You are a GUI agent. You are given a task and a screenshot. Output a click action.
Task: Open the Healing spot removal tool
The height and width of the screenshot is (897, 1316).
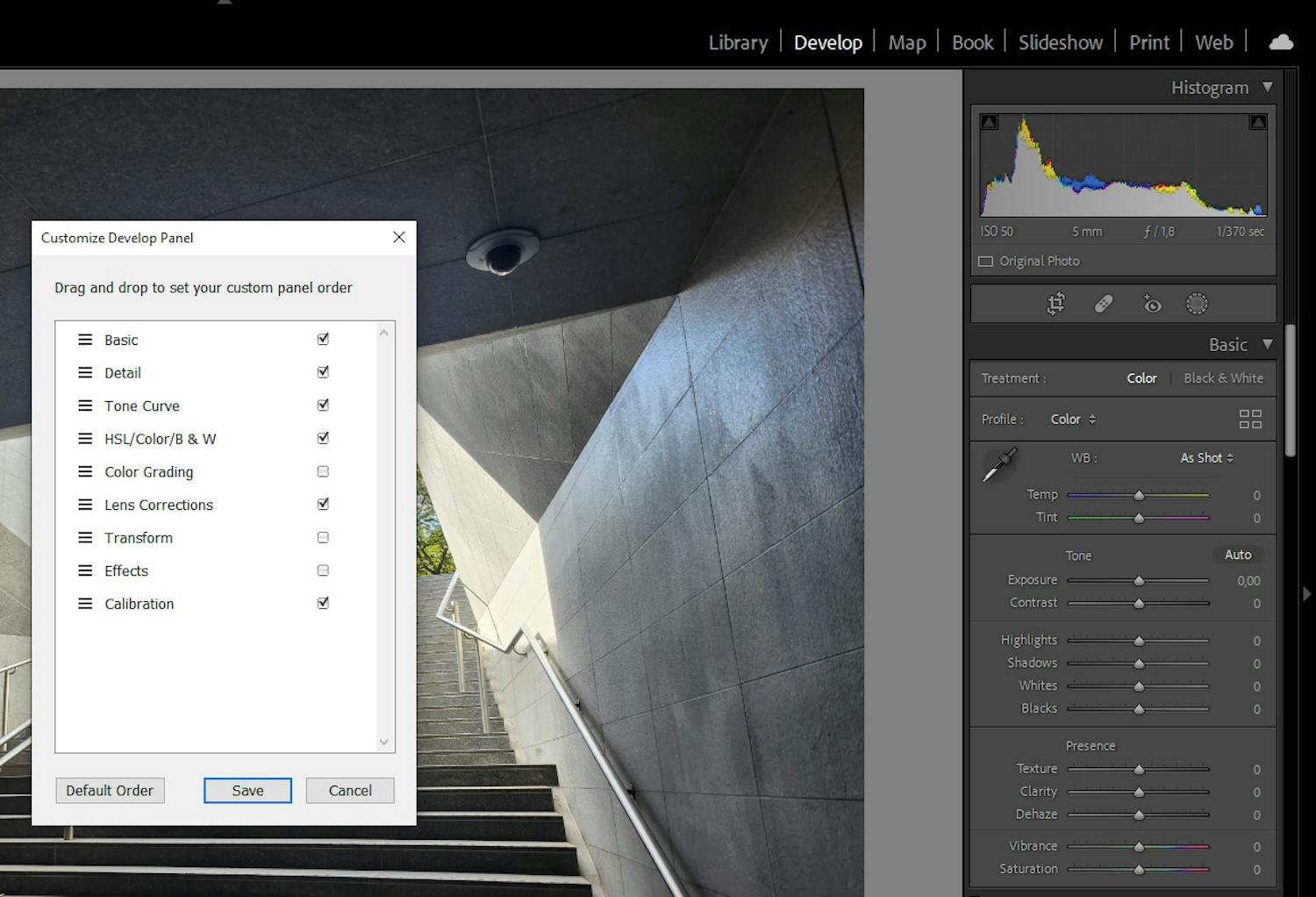point(1104,304)
